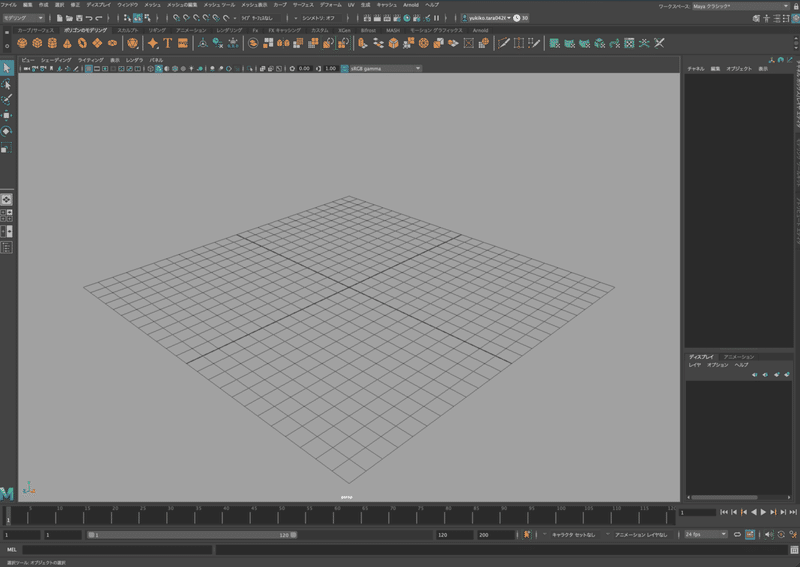Click frame 60 on the time slider

click(x=337, y=515)
